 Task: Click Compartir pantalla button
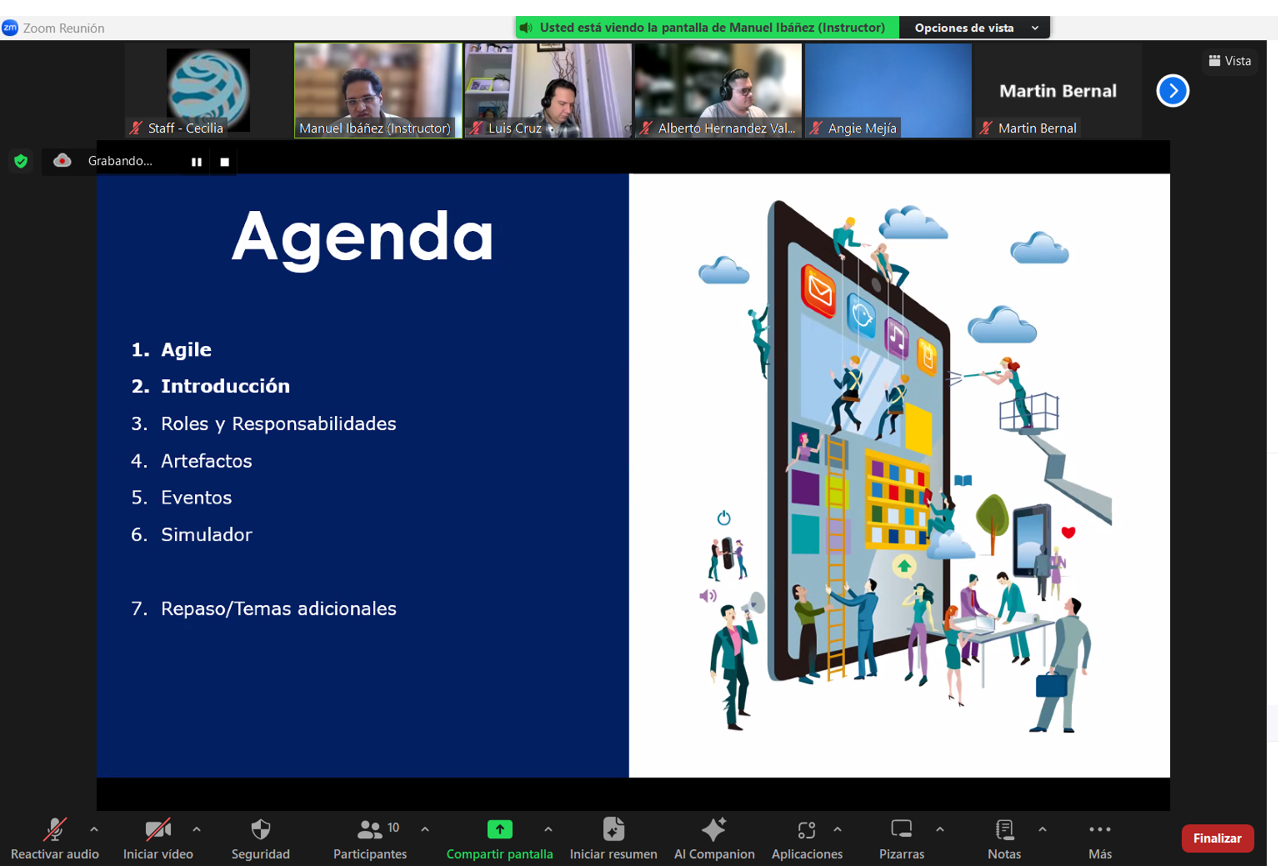499,830
